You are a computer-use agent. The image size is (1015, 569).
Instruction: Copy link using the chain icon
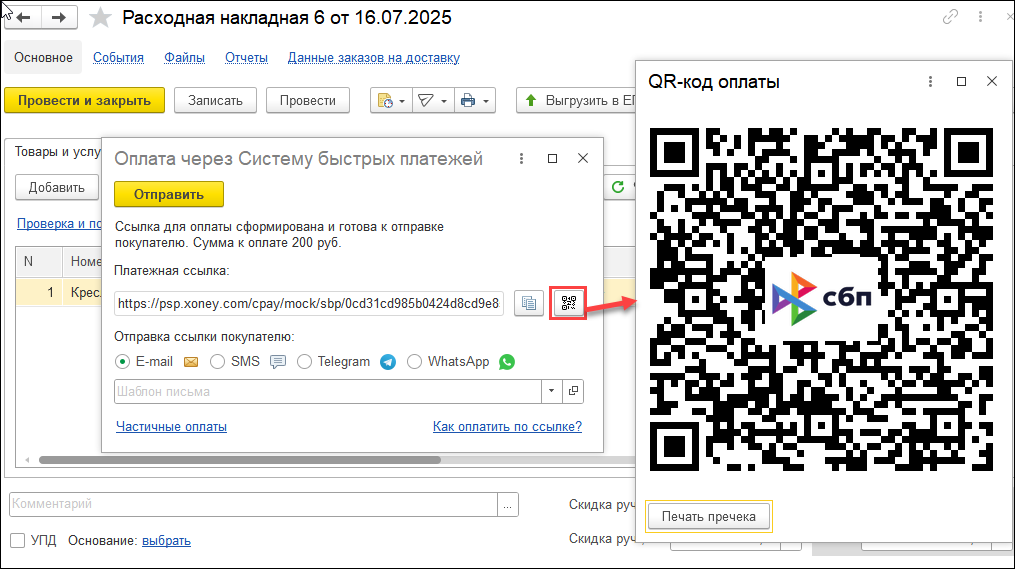tap(950, 17)
